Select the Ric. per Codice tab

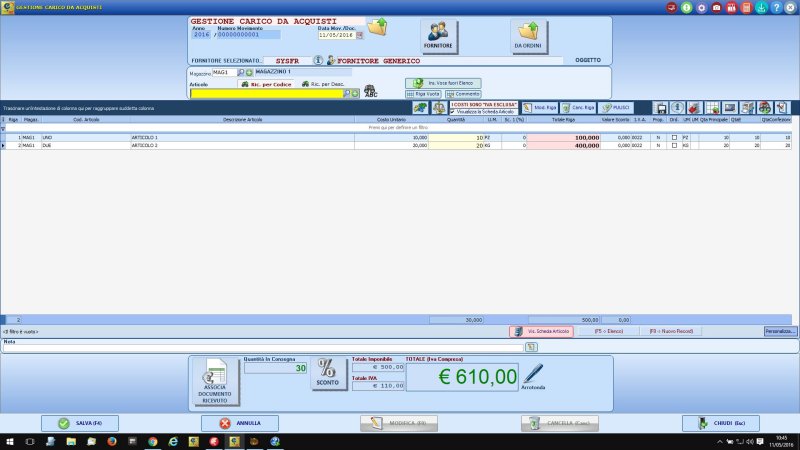coord(266,84)
